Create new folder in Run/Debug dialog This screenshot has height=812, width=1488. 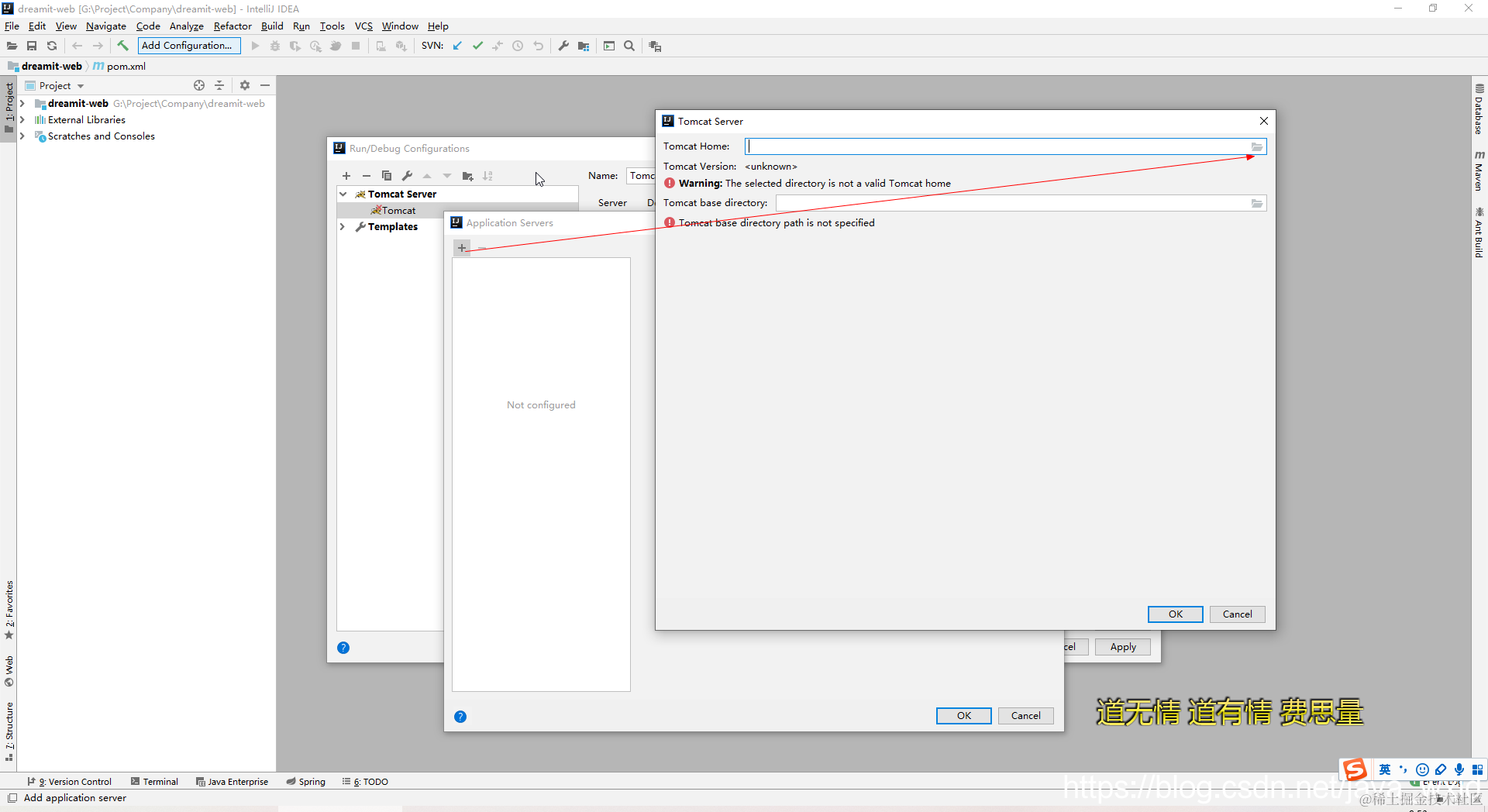(x=467, y=176)
